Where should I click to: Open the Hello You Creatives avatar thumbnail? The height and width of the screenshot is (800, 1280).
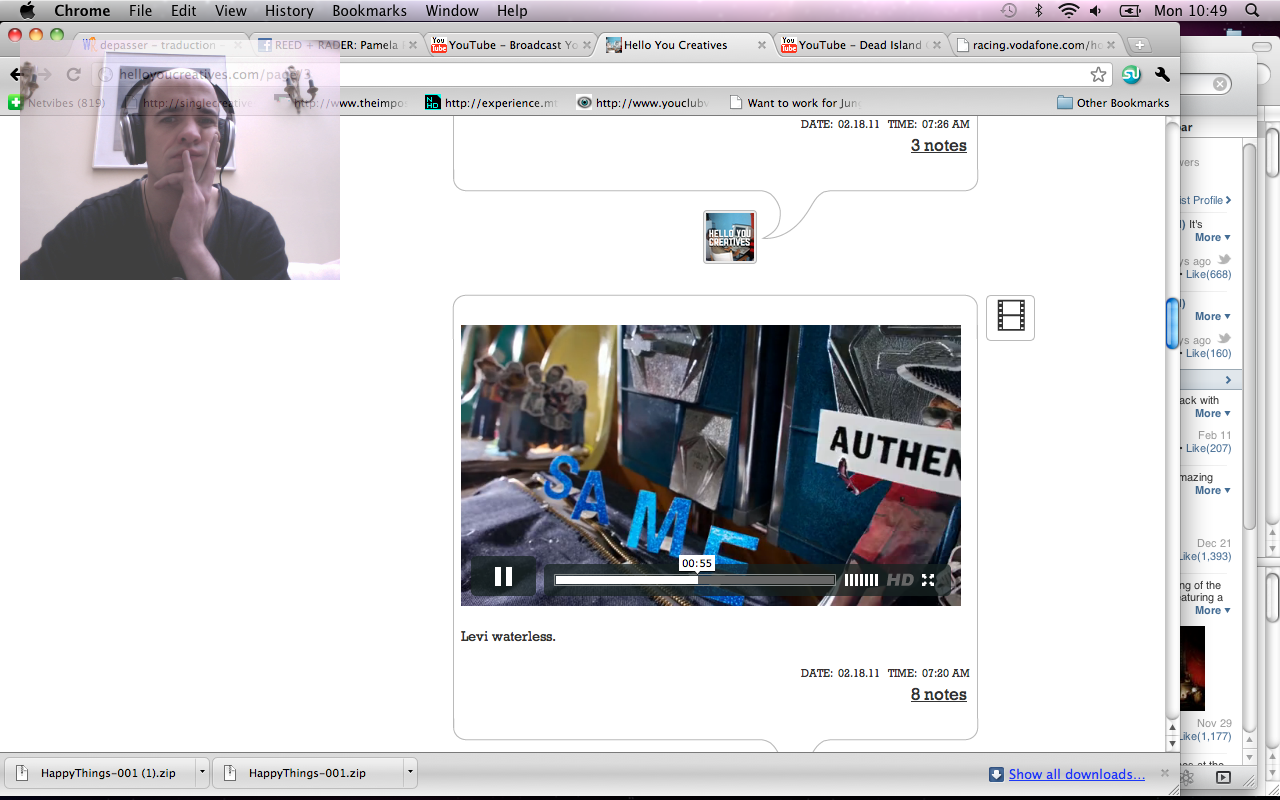tap(729, 237)
